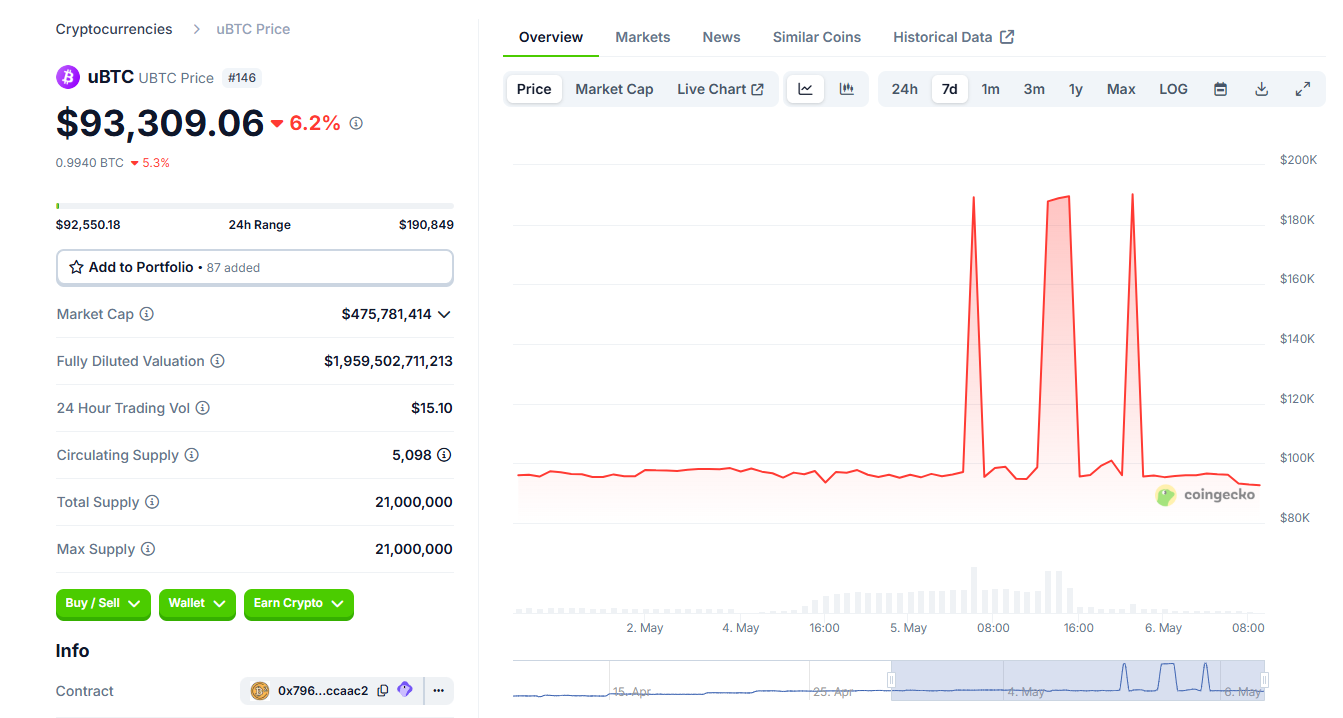Viewport: 1343px width, 718px height.
Task: Expand chart to fullscreen icon
Action: pos(1303,89)
